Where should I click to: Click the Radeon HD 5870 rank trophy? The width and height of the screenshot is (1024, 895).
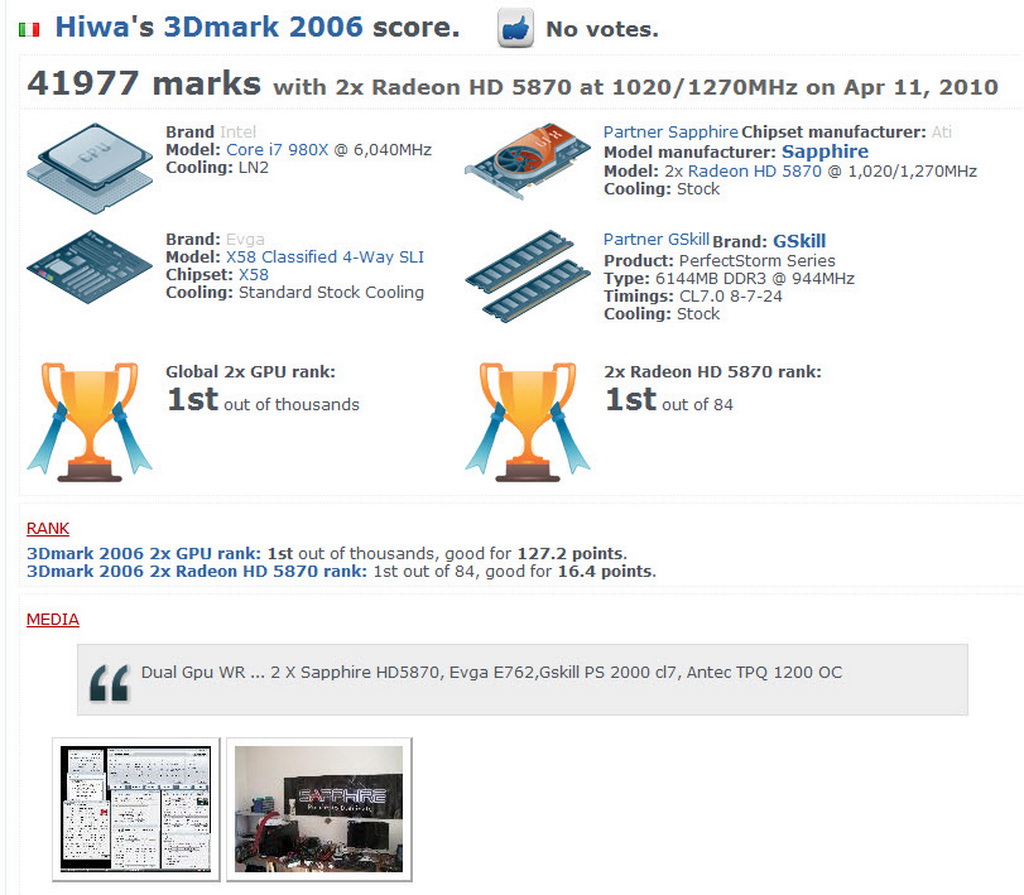pyautogui.click(x=528, y=422)
